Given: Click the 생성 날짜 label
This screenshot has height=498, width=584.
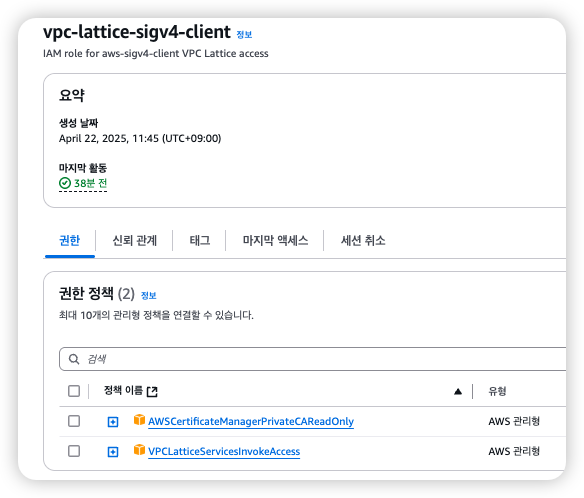Looking at the screenshot, I should (x=78, y=123).
